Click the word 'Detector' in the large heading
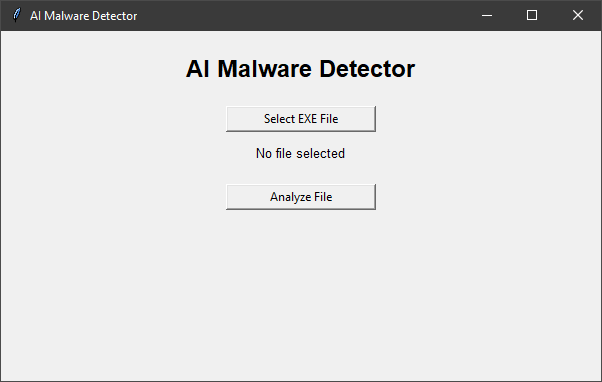 367,69
